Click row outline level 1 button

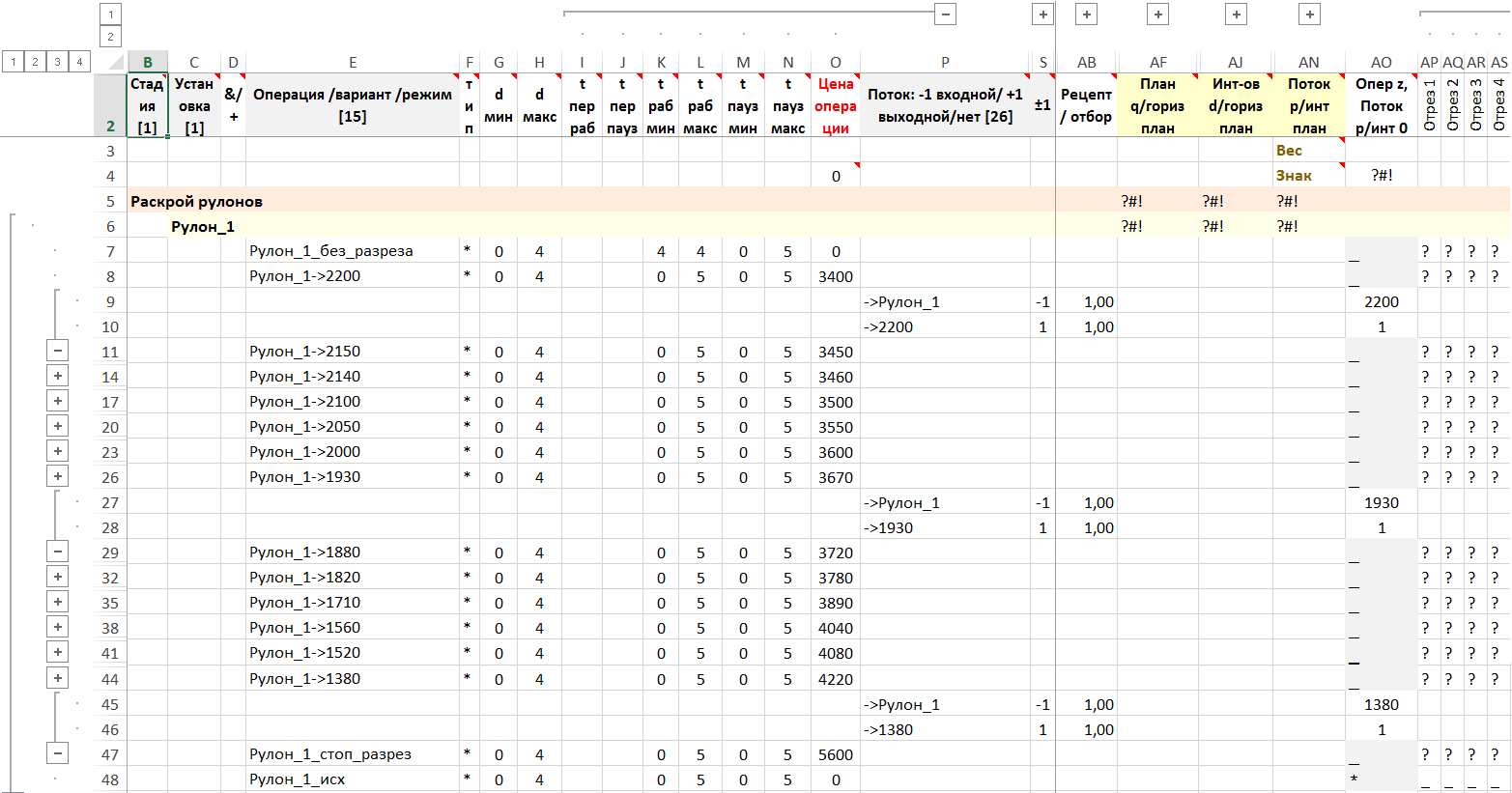click(x=13, y=62)
